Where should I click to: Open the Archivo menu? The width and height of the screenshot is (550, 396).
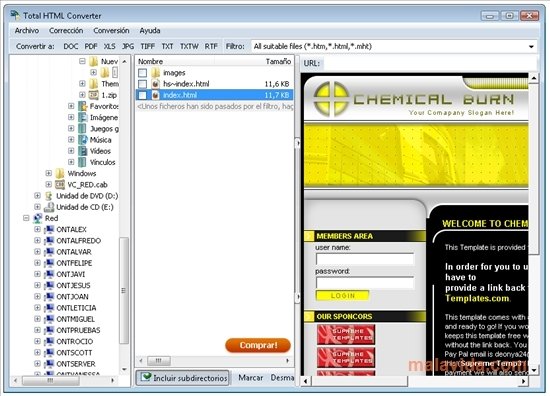(27, 31)
